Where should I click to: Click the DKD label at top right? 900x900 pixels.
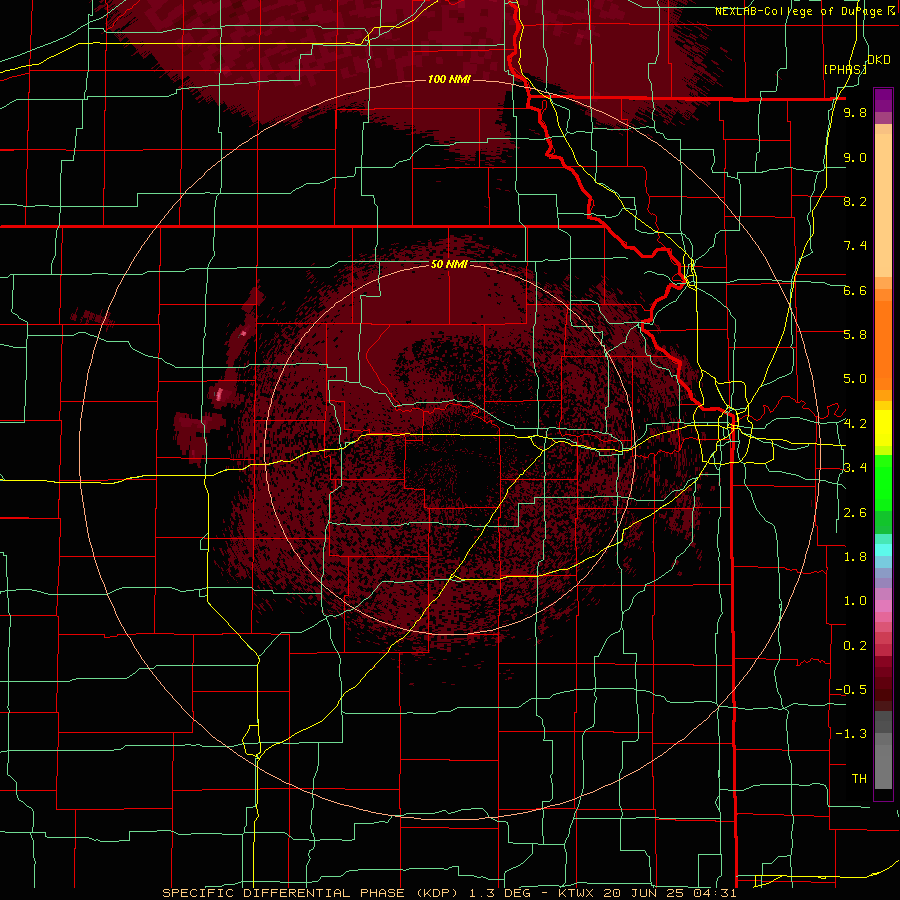point(879,60)
